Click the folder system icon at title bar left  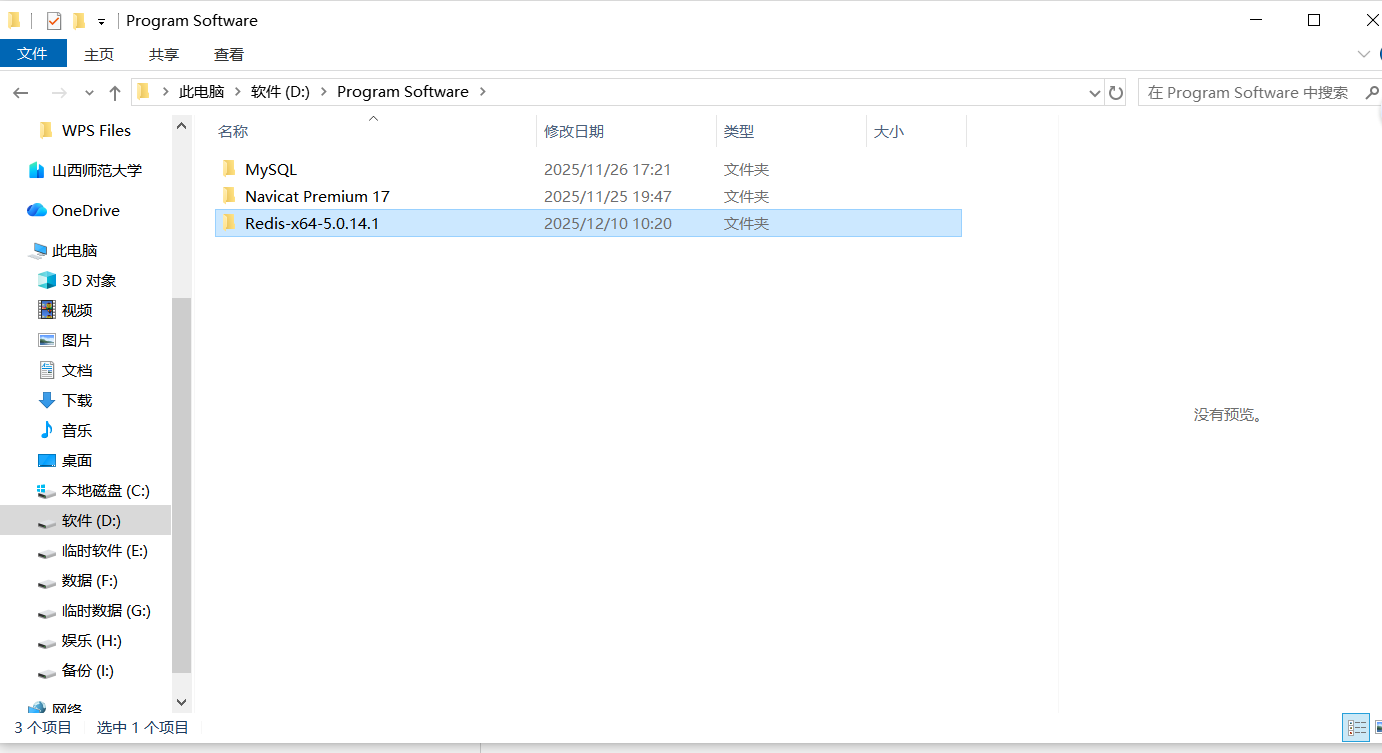tap(14, 20)
